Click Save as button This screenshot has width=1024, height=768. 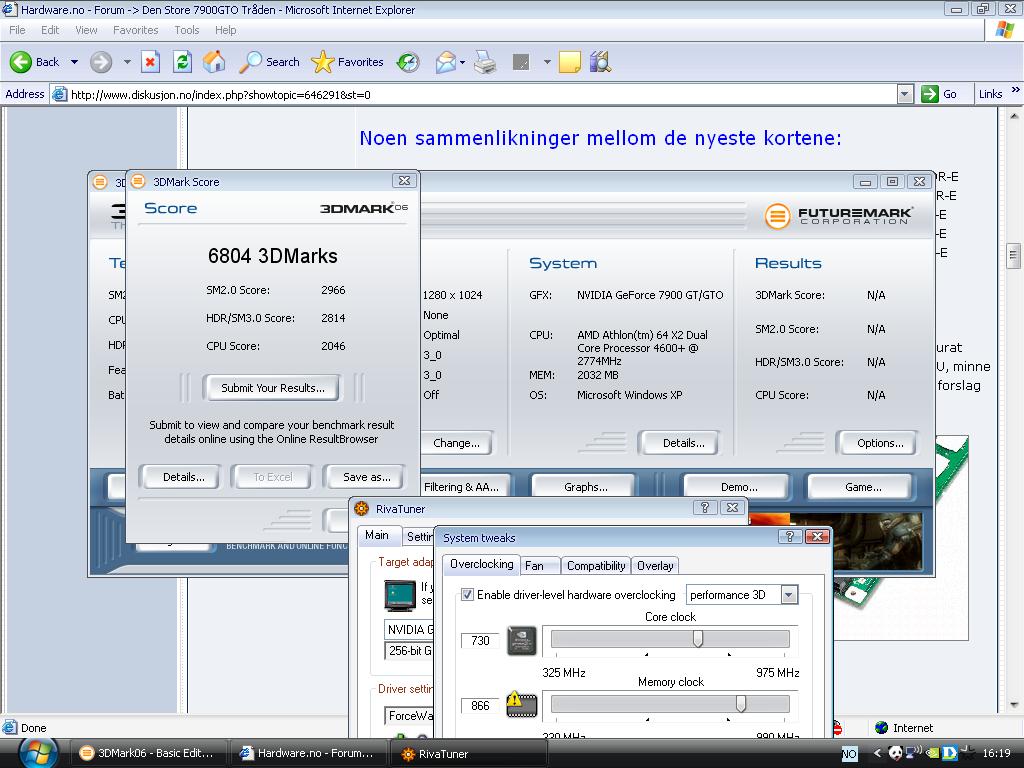tap(366, 477)
